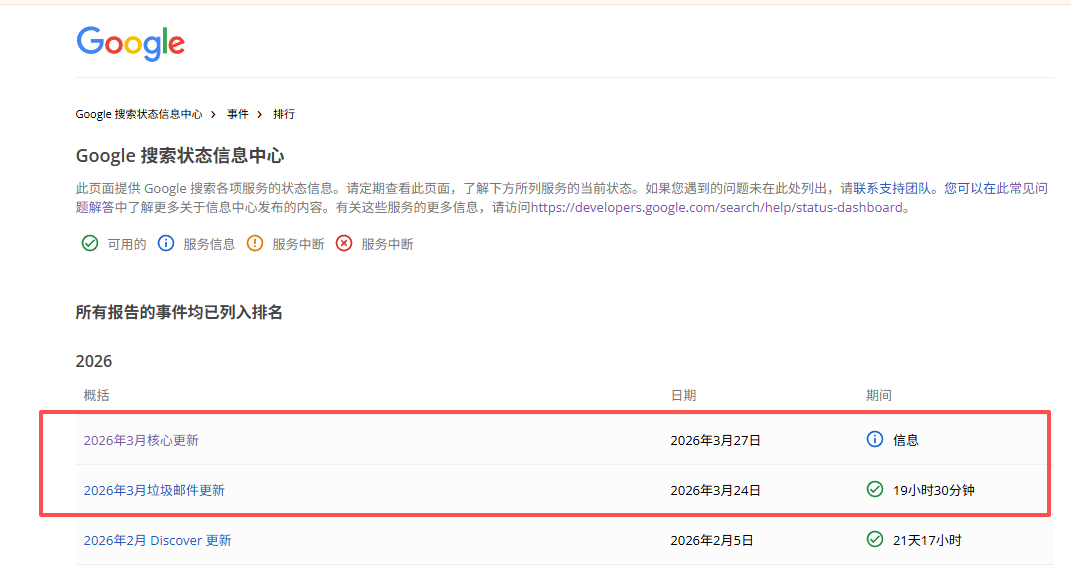The width and height of the screenshot is (1071, 573).
Task: Click breadcrumb chevron before 排行
Action: (x=260, y=114)
